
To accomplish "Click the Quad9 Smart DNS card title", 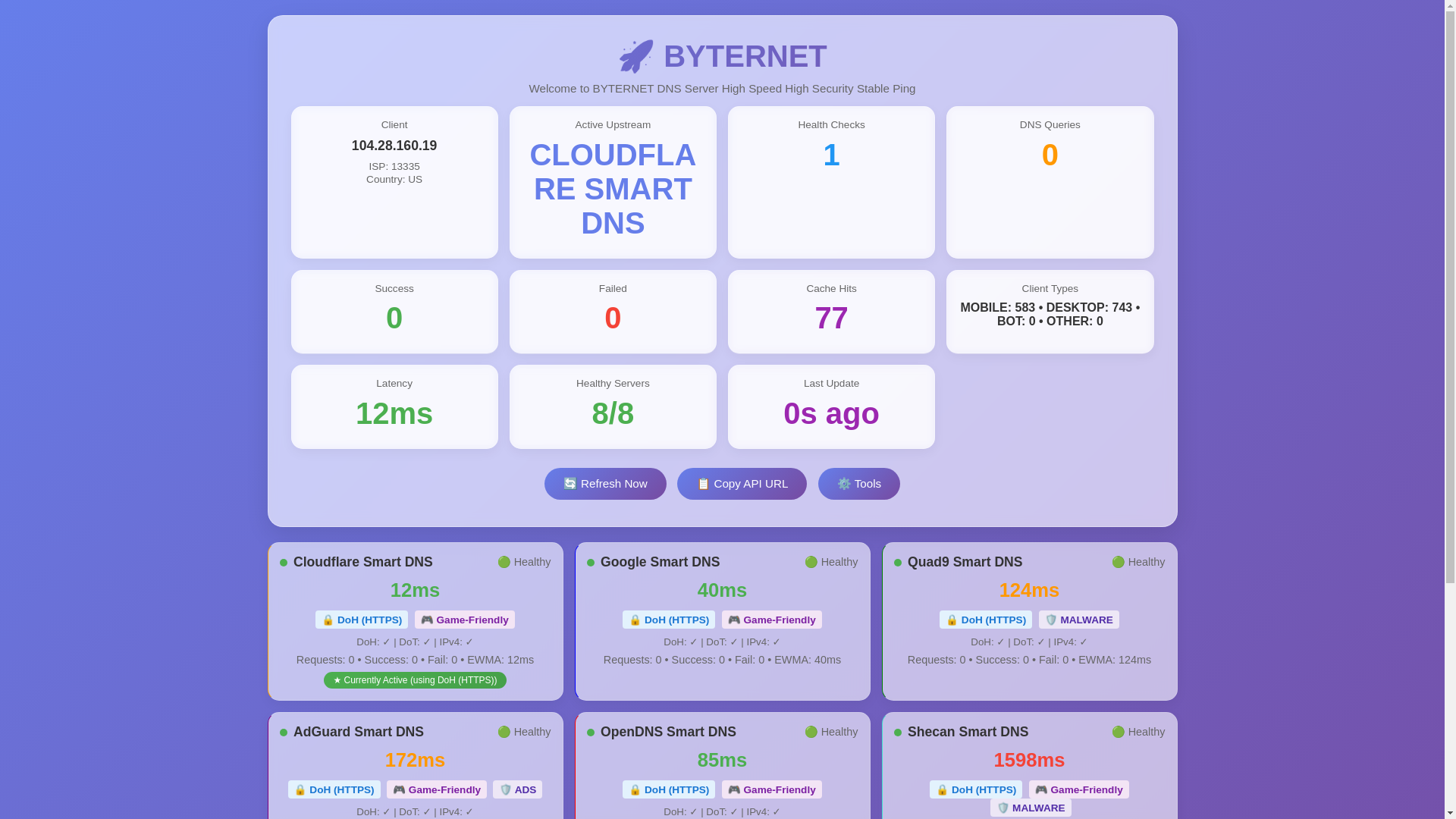I will 965,562.
